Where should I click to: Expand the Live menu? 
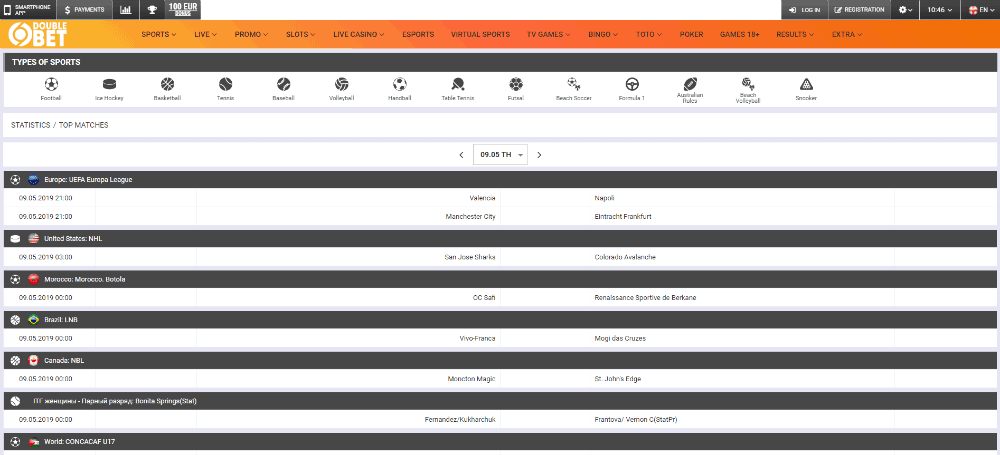tap(205, 34)
